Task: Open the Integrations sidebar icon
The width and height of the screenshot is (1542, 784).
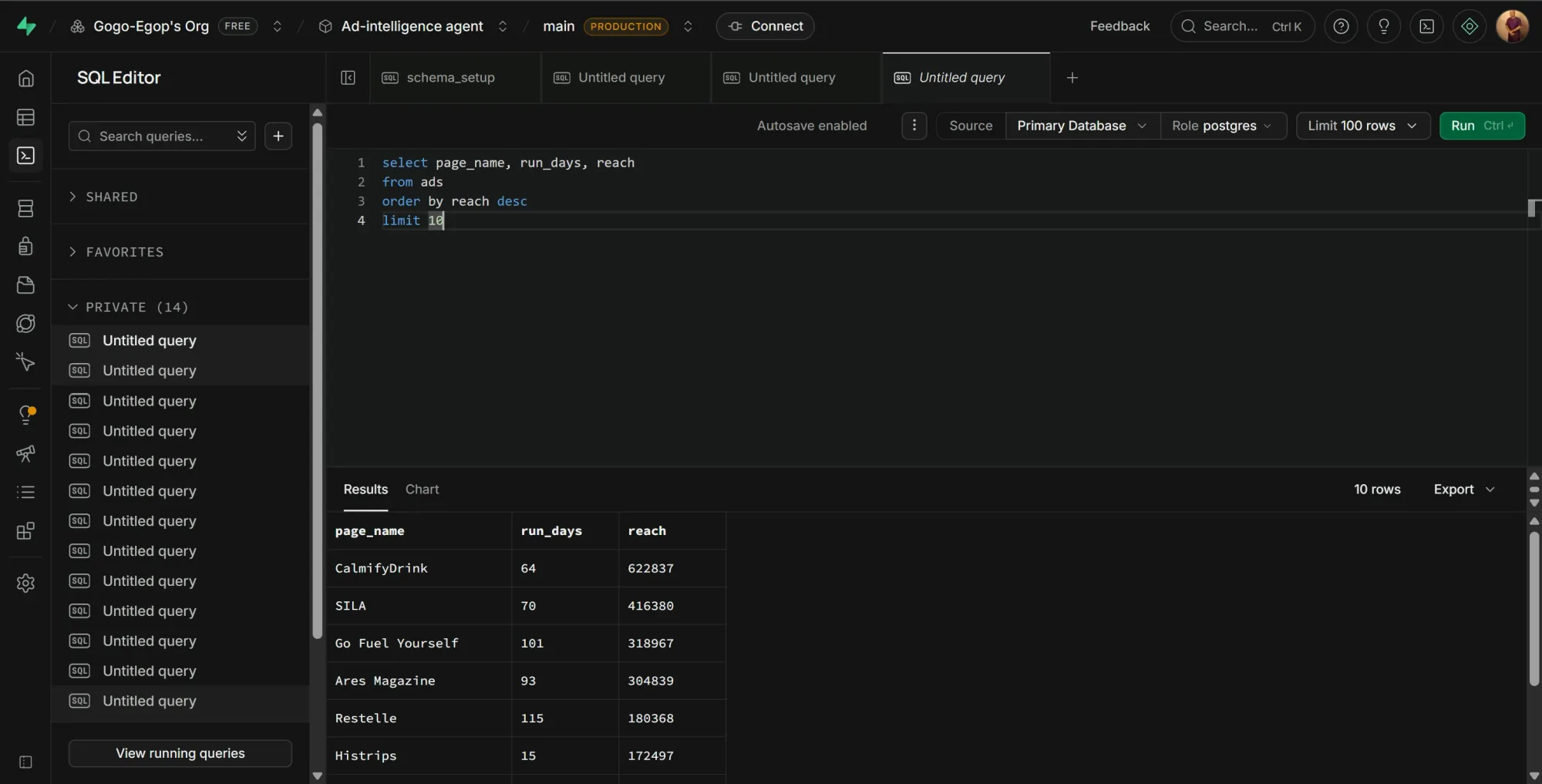Action: [25, 531]
